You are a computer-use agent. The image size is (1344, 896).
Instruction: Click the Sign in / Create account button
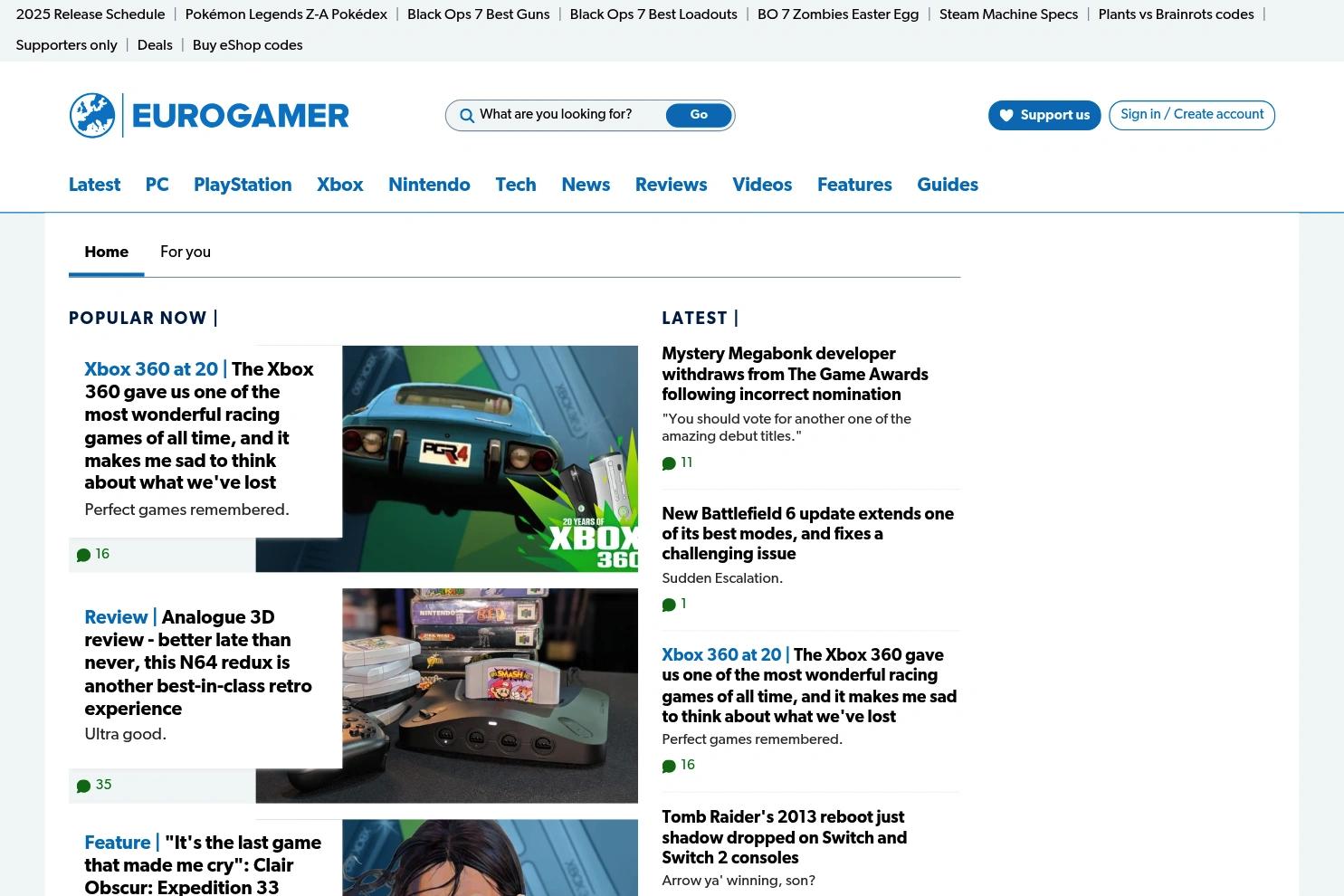[1192, 115]
